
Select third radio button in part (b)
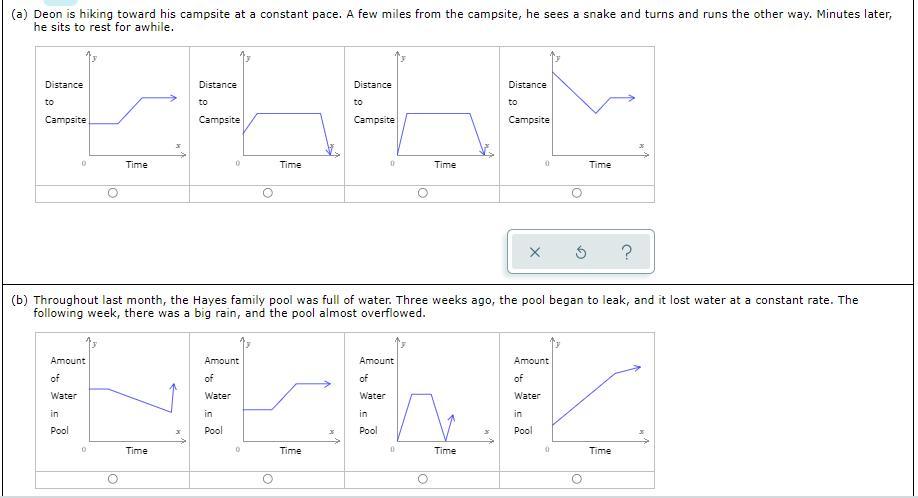pyautogui.click(x=422, y=479)
